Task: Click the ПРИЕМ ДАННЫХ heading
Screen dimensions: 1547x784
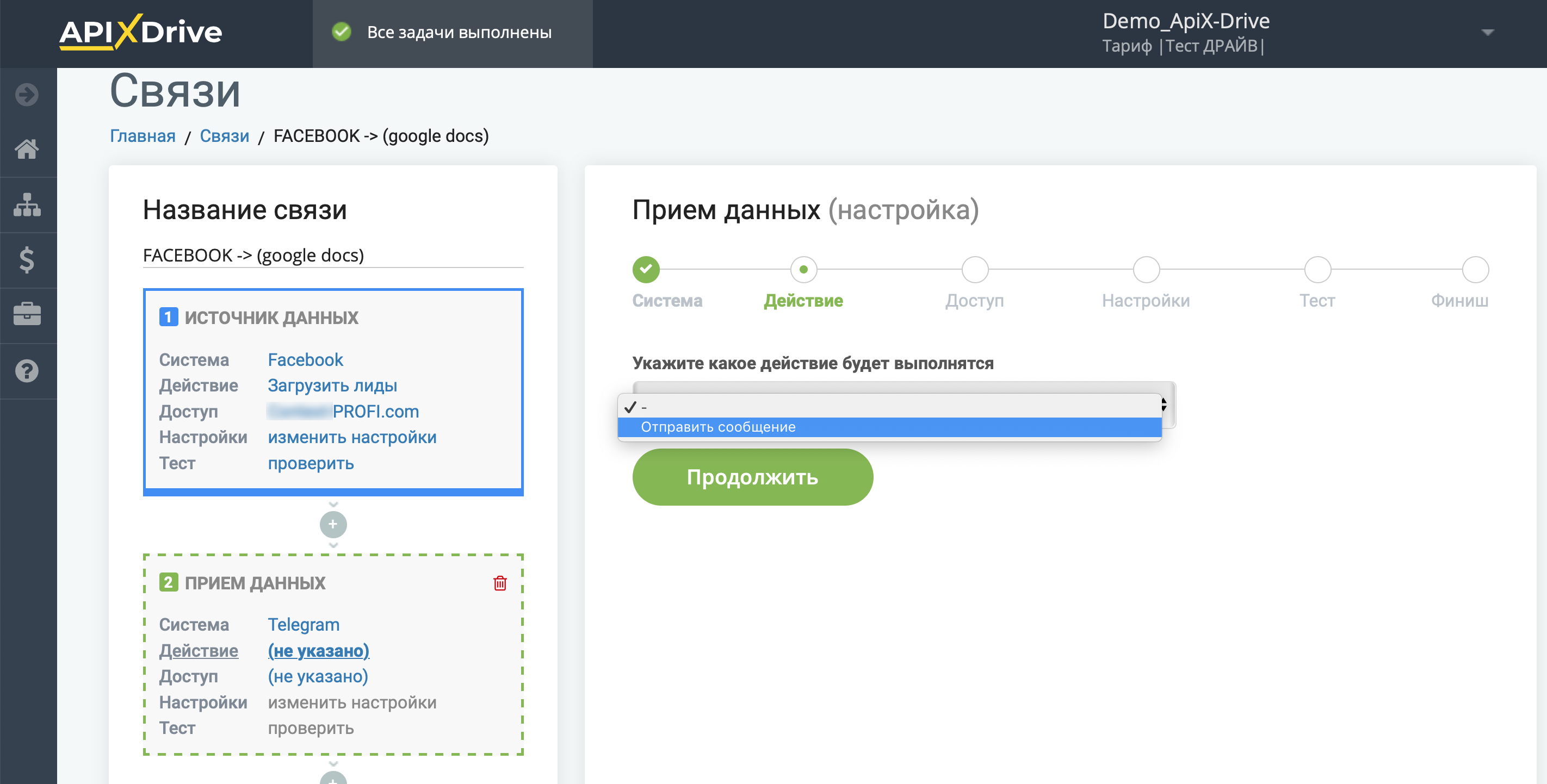Action: click(255, 582)
